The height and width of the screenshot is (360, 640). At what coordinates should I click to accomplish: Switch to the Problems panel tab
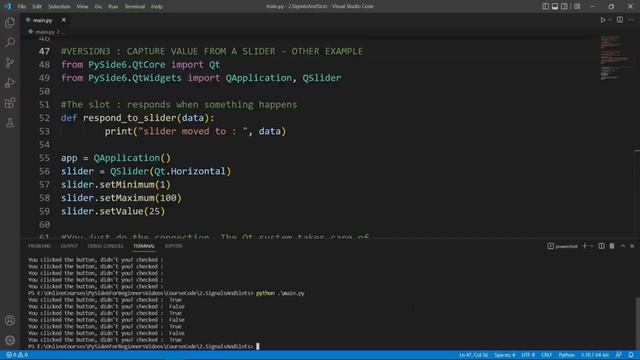pyautogui.click(x=39, y=246)
